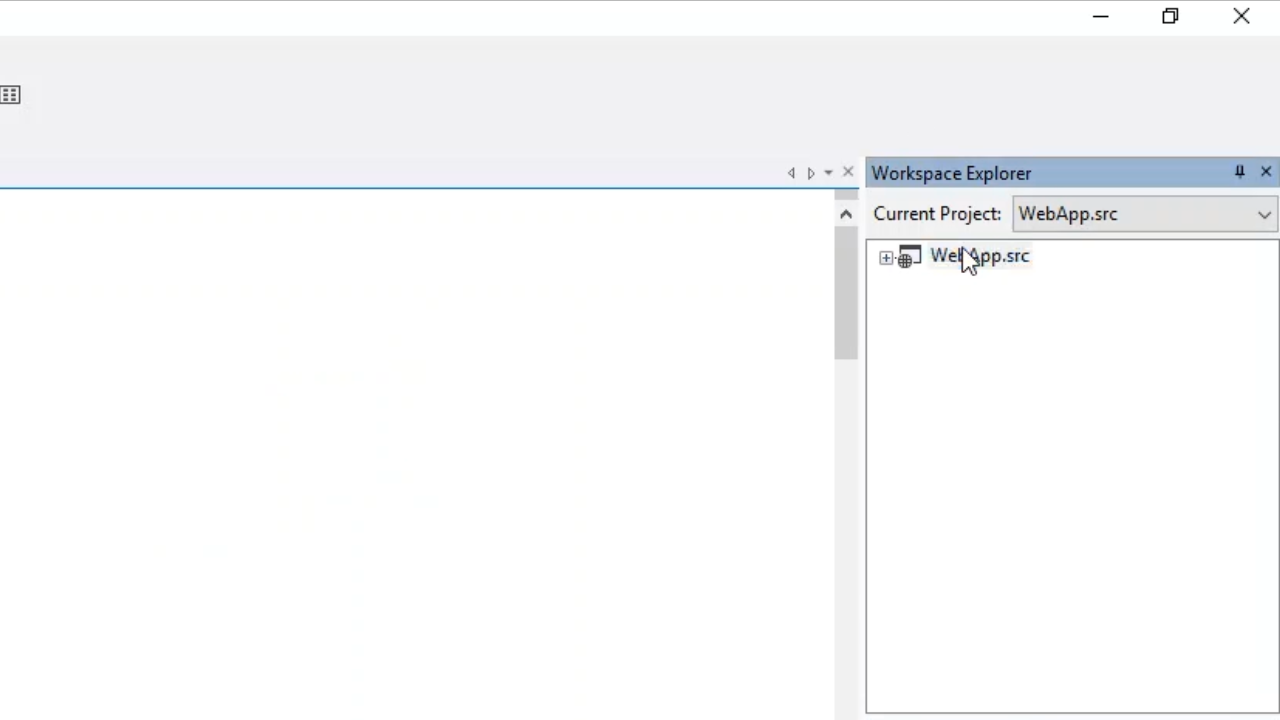Pin the Workspace Explorer panel
This screenshot has width=1280, height=720.
[1239, 172]
